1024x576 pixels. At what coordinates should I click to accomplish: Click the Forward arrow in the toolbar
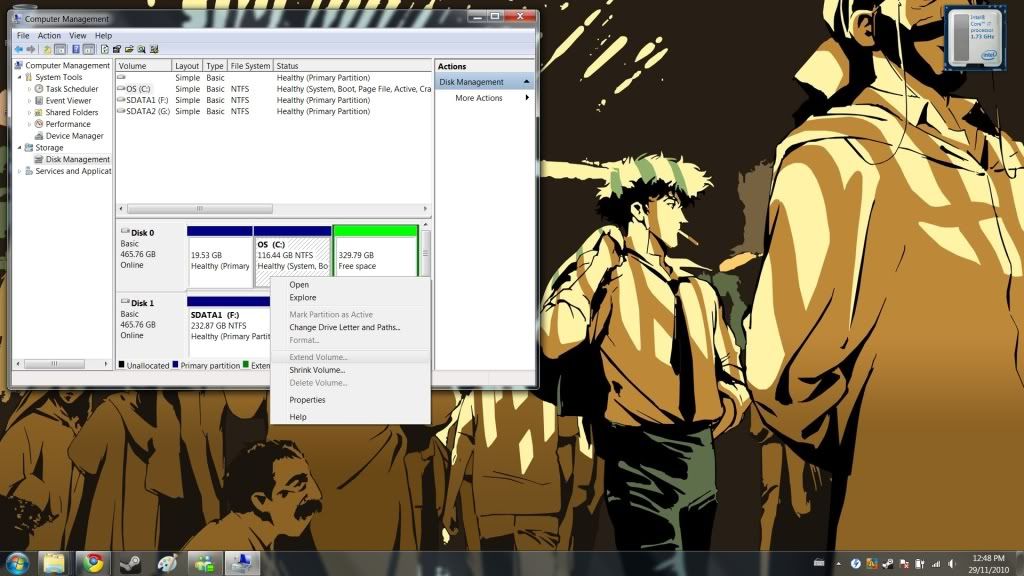pyautogui.click(x=31, y=50)
